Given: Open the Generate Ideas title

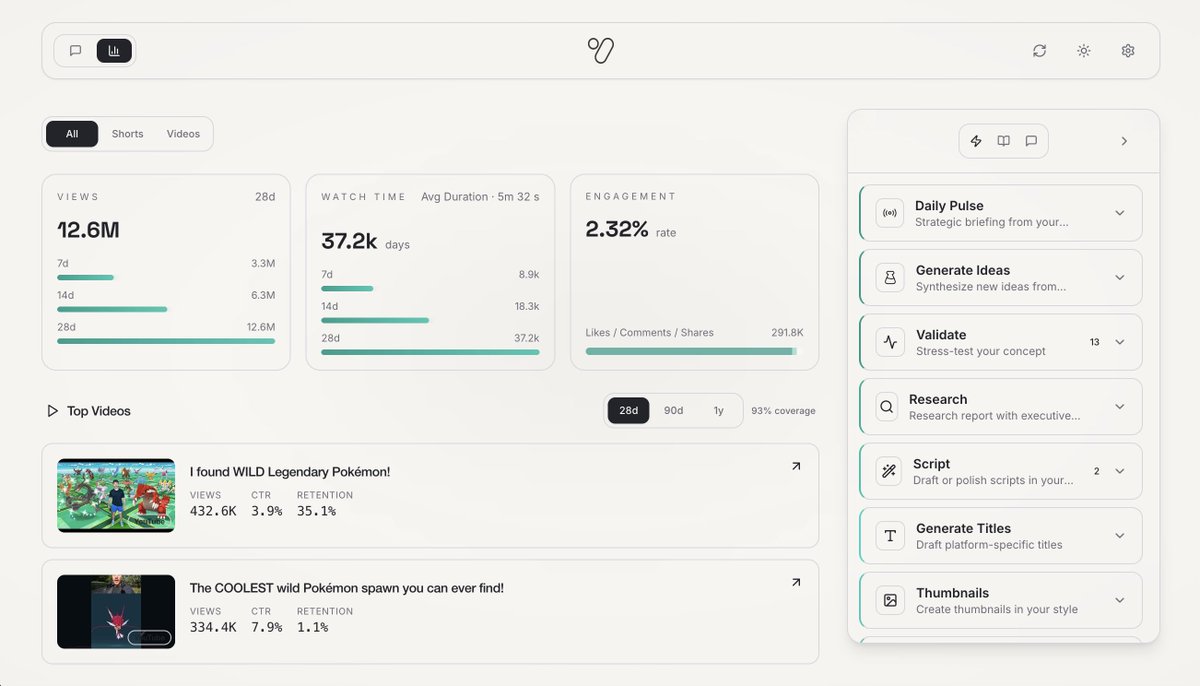Looking at the screenshot, I should click(x=963, y=270).
